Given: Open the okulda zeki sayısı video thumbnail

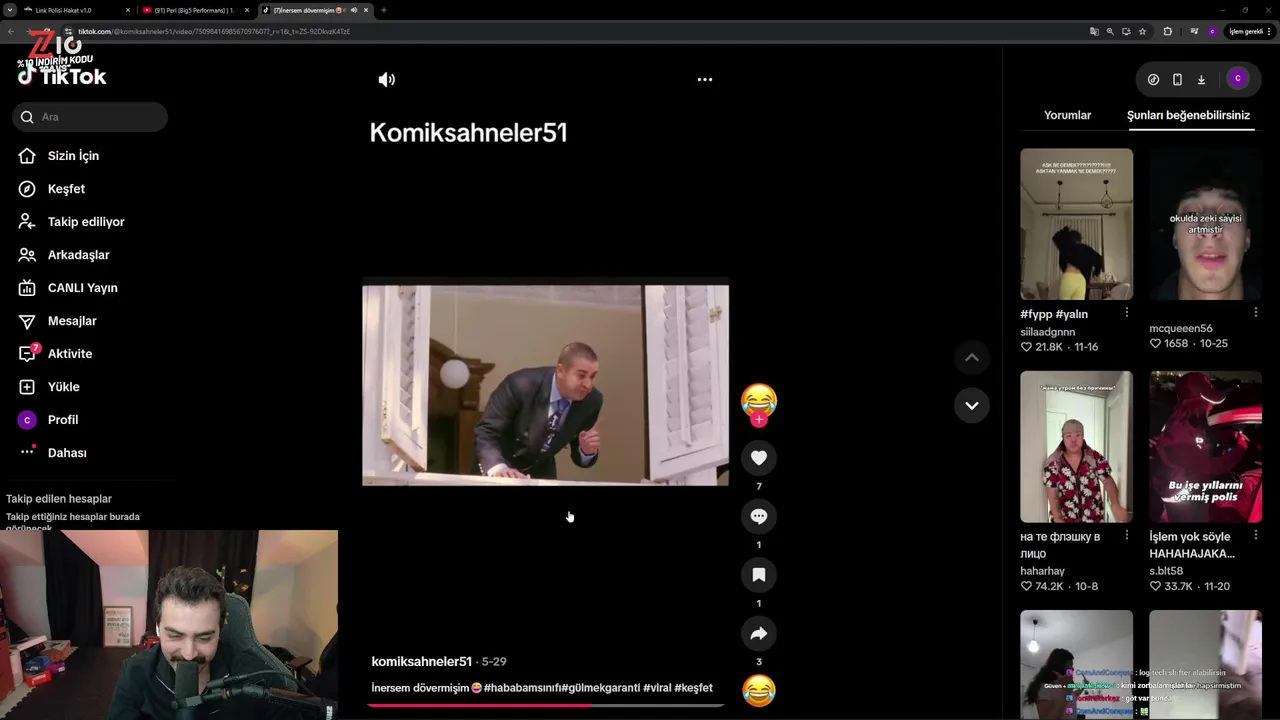Looking at the screenshot, I should tap(1205, 224).
